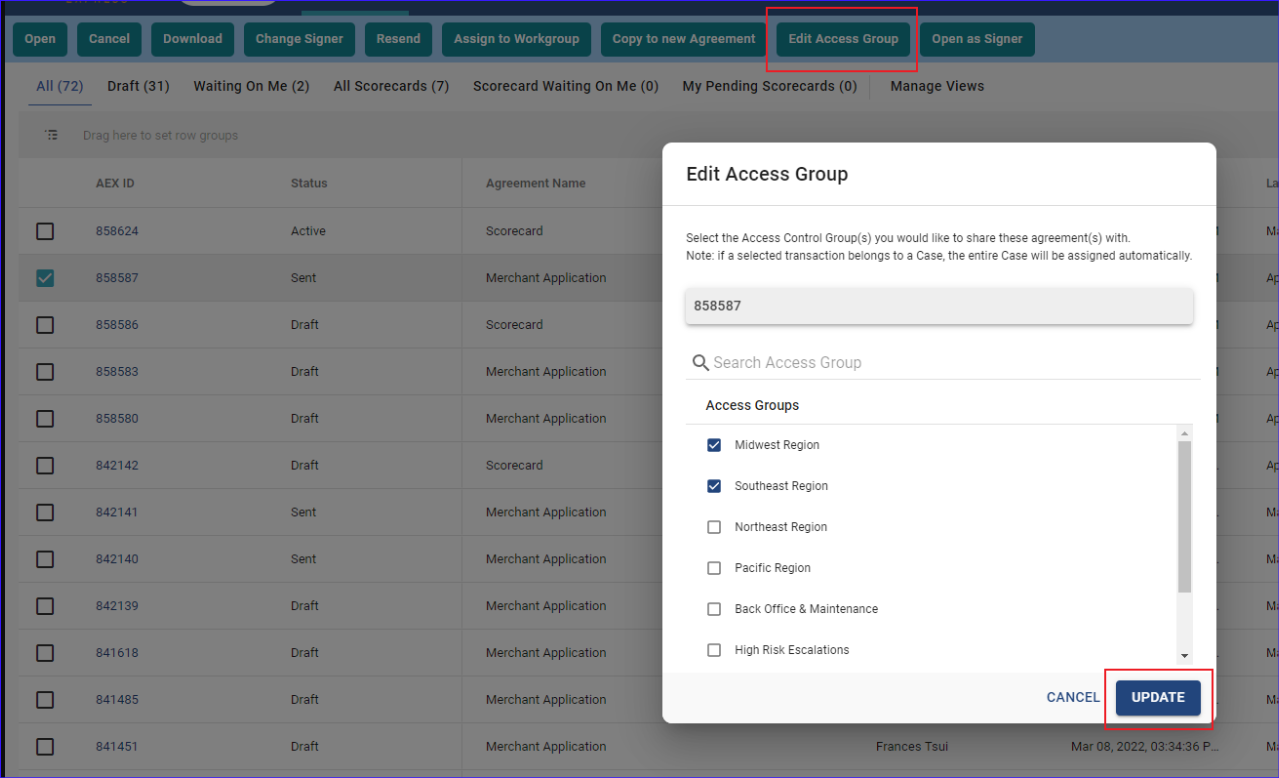1279x778 pixels.
Task: Check High Risk Escalations access group
Action: [714, 650]
